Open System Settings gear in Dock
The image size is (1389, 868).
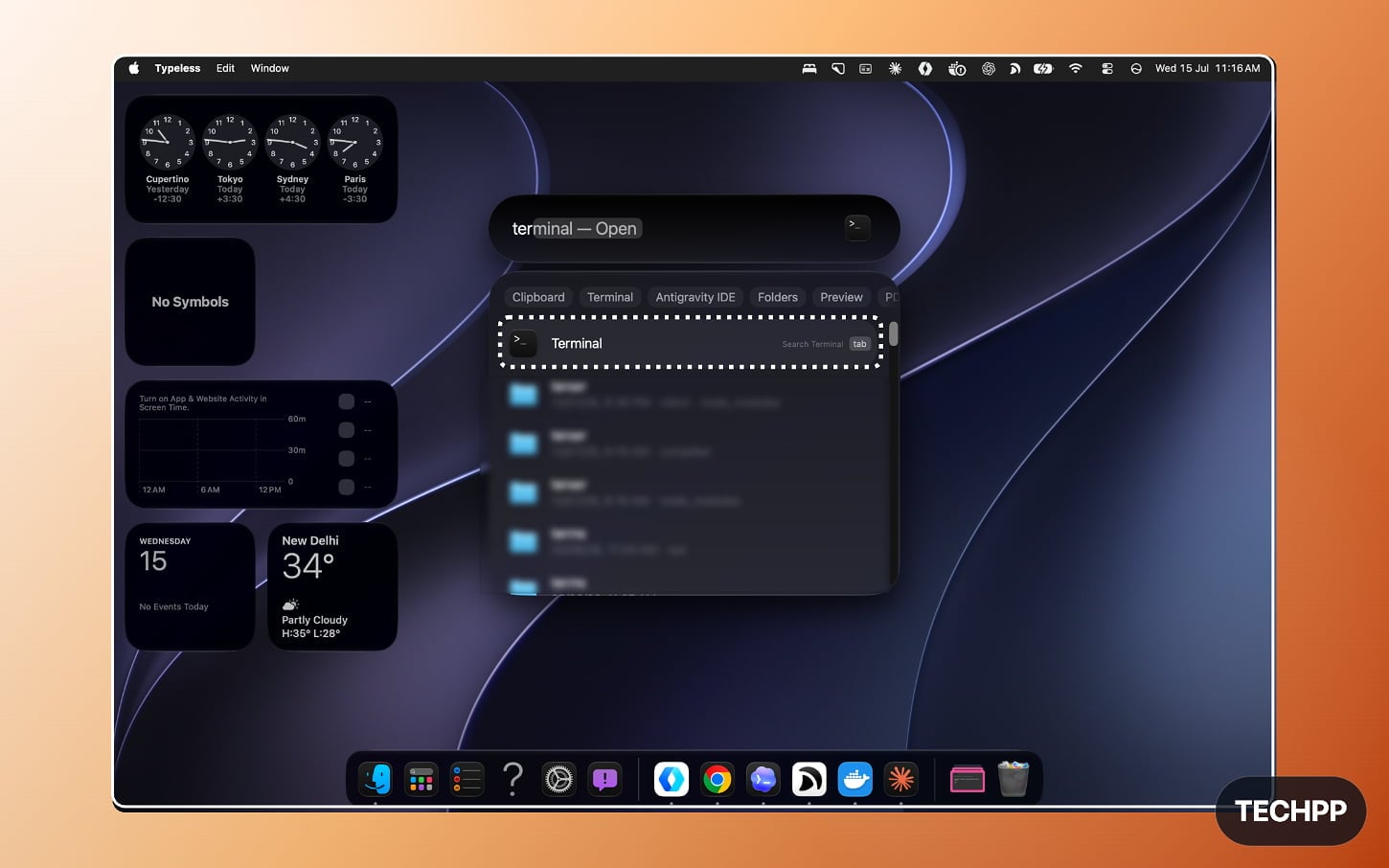tap(558, 779)
